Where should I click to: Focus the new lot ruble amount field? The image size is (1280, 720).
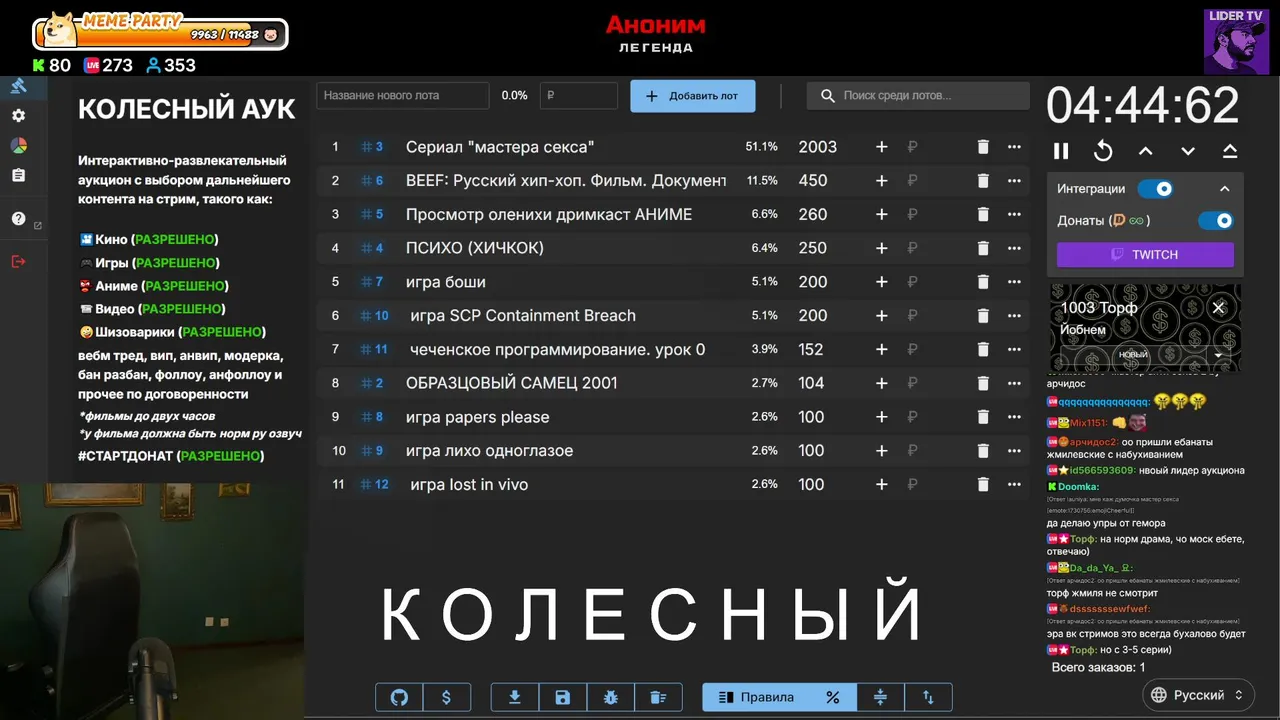point(579,96)
